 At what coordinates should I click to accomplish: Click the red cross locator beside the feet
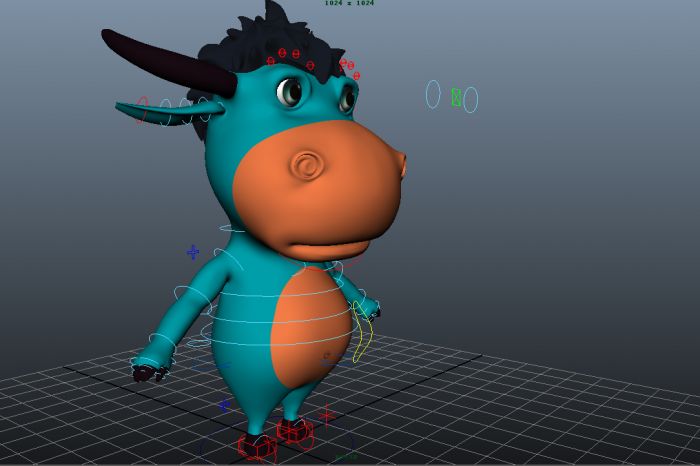(x=327, y=416)
